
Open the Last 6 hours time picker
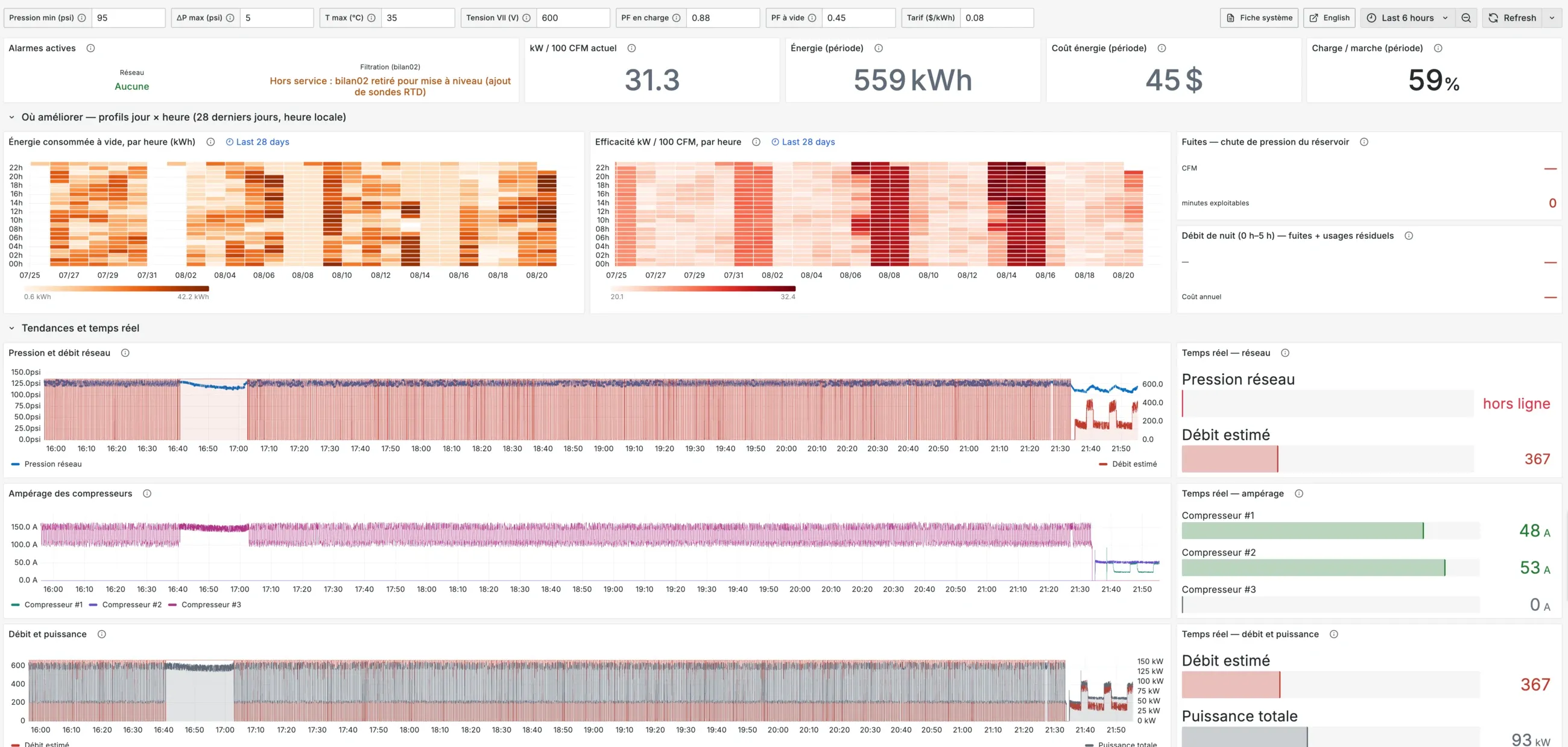click(x=1408, y=17)
